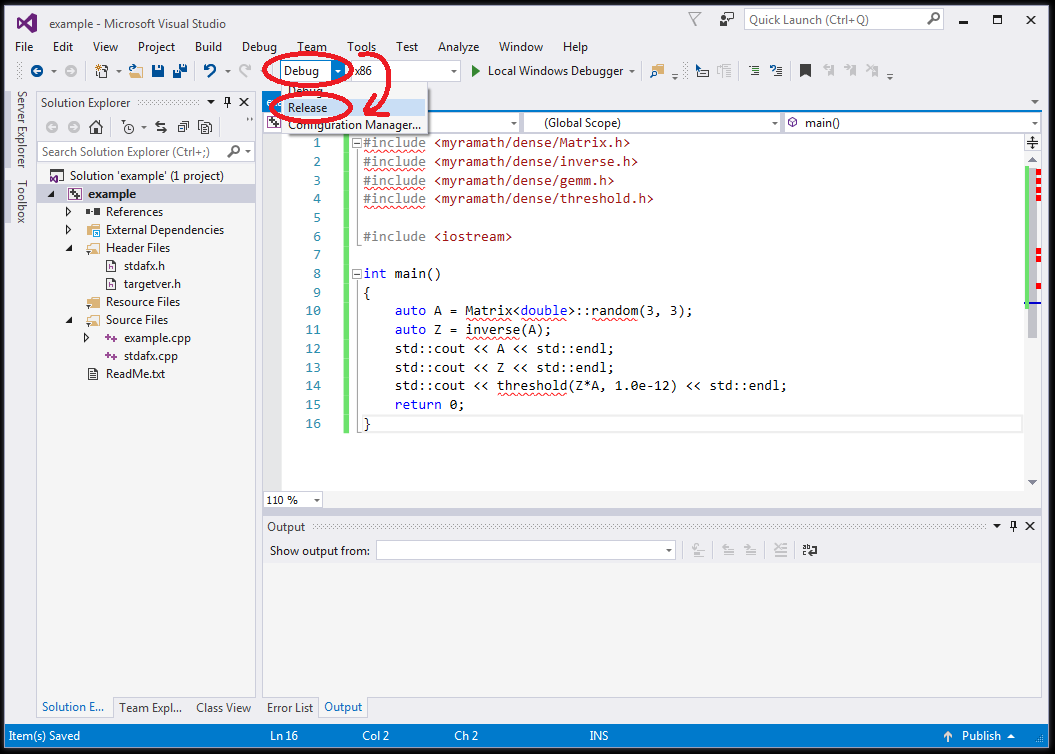Switch to the Class View tab
Screen dimensions: 1055x754
[x=223, y=708]
